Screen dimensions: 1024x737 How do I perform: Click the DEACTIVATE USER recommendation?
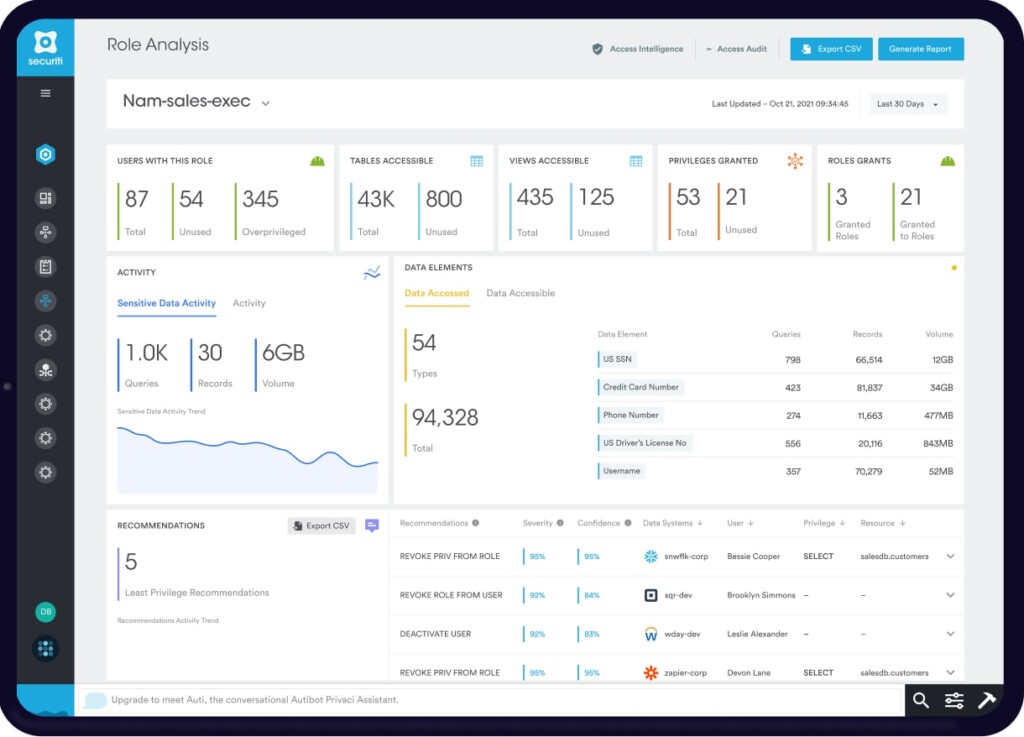click(x=435, y=634)
